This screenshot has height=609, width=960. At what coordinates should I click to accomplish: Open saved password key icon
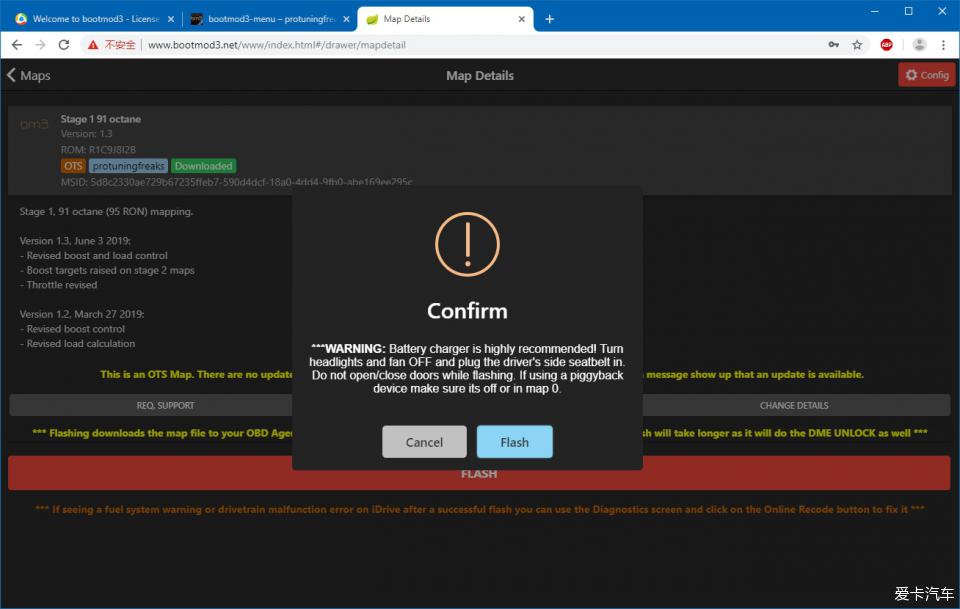[834, 45]
